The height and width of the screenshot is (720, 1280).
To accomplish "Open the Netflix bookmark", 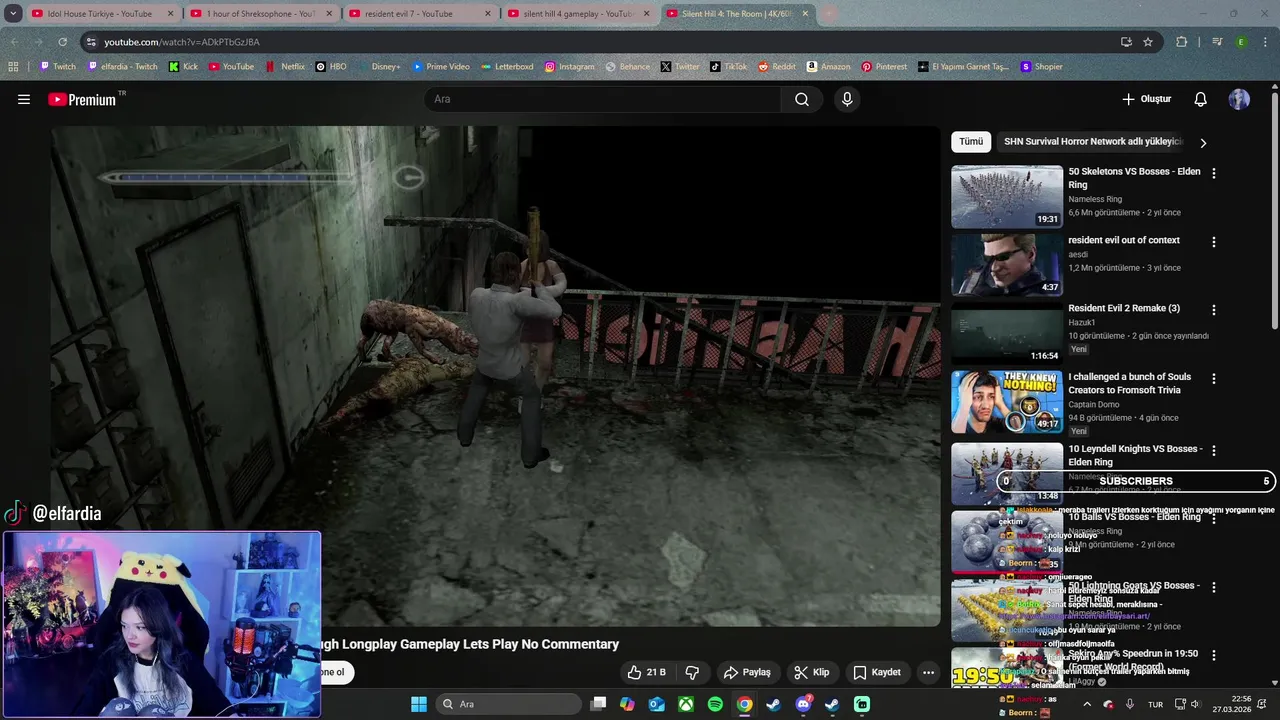I will pos(285,67).
